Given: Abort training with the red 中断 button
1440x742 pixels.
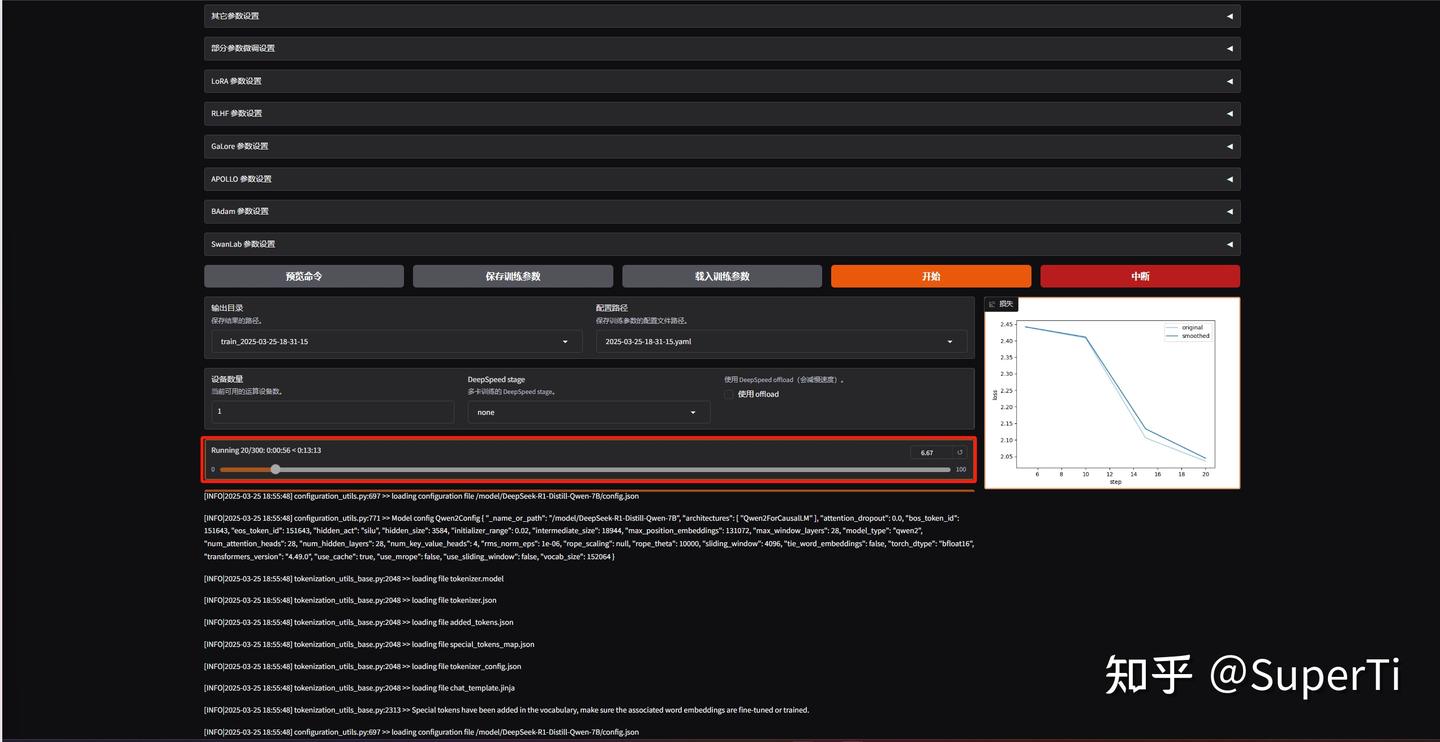Looking at the screenshot, I should tap(1140, 276).
